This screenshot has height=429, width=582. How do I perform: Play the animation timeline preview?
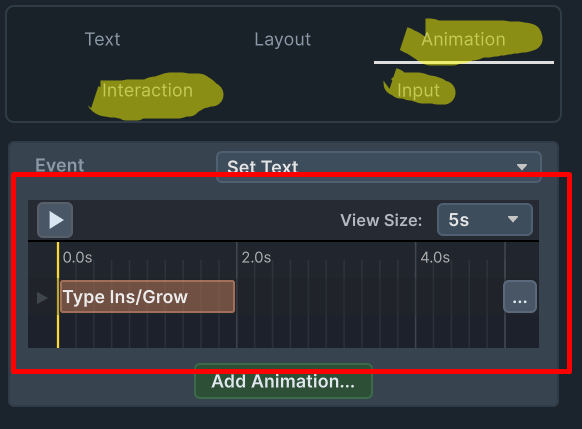pos(55,220)
